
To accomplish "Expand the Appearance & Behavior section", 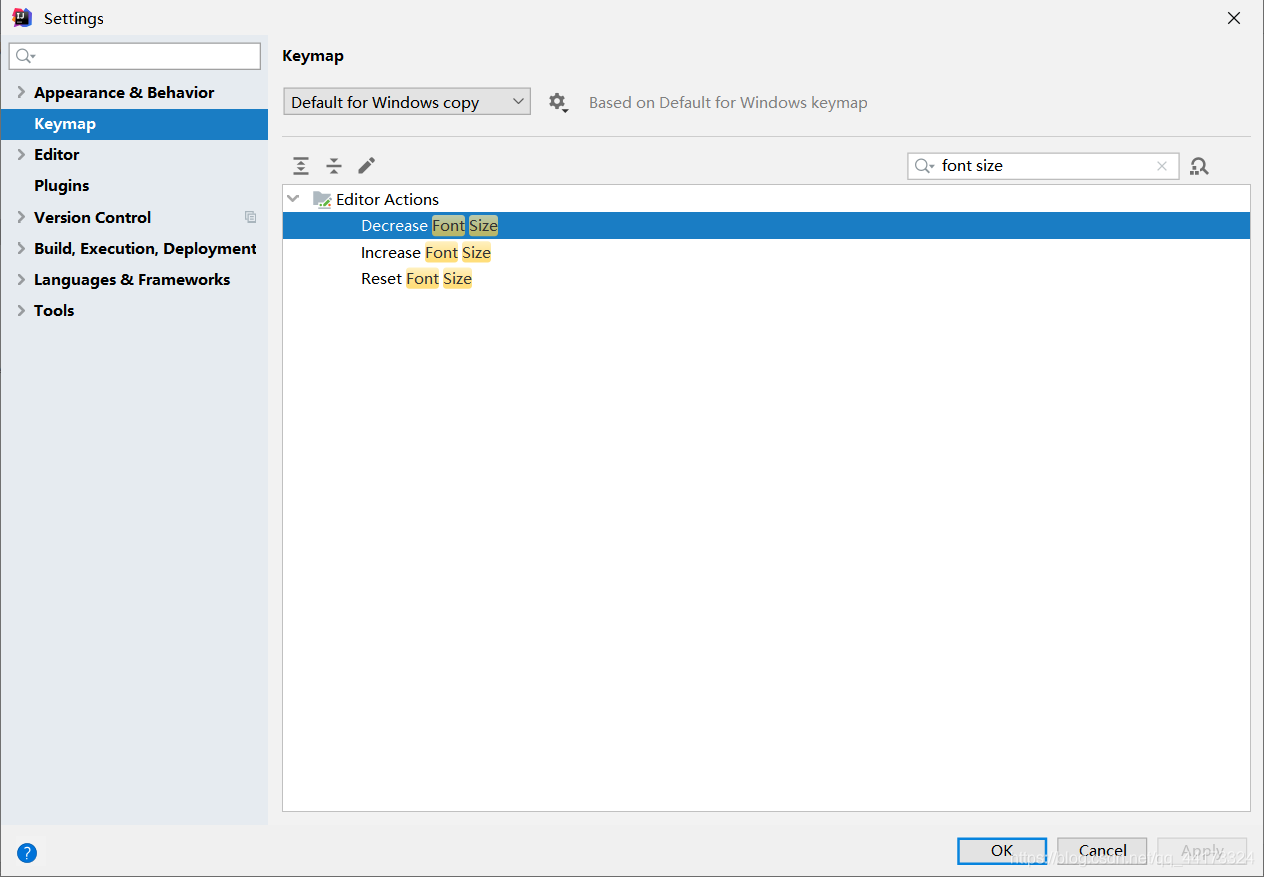I will tap(21, 92).
